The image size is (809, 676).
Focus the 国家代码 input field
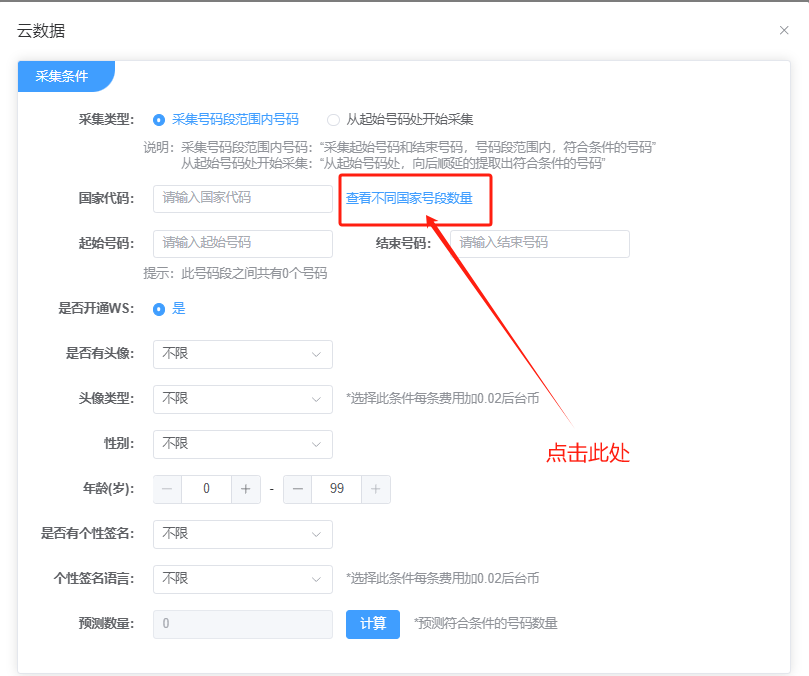point(242,199)
